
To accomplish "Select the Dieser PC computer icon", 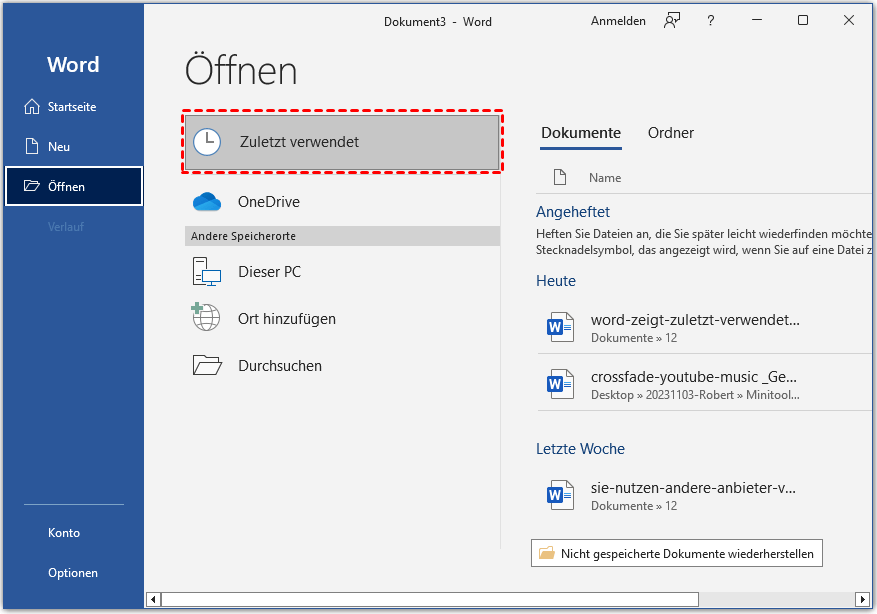I will (x=206, y=272).
